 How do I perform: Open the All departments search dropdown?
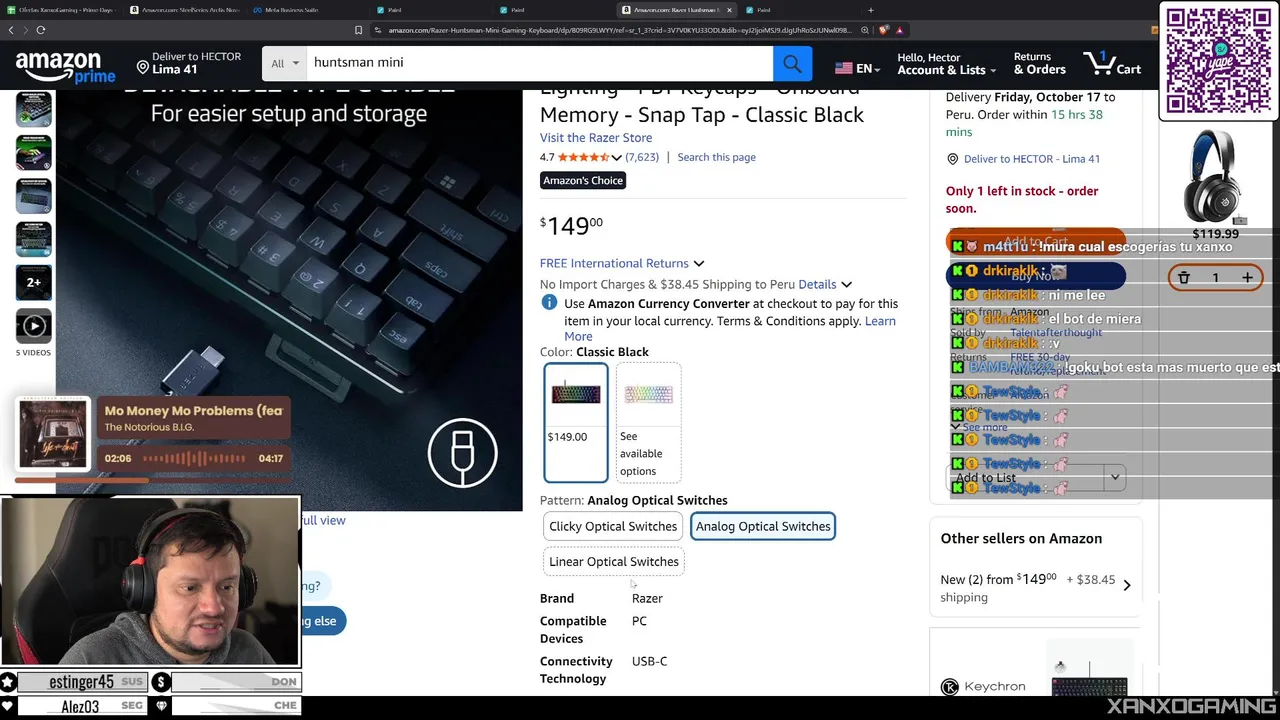coord(285,64)
